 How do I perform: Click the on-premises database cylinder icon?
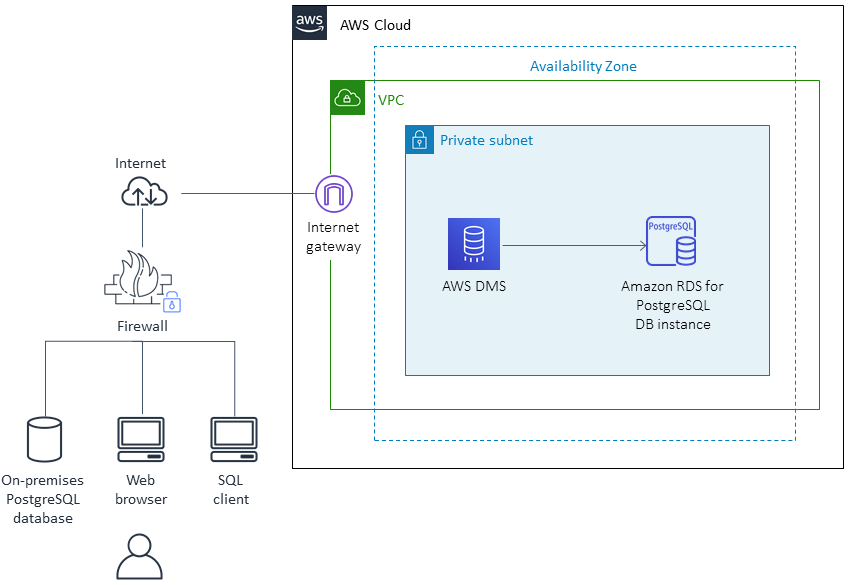(x=44, y=439)
